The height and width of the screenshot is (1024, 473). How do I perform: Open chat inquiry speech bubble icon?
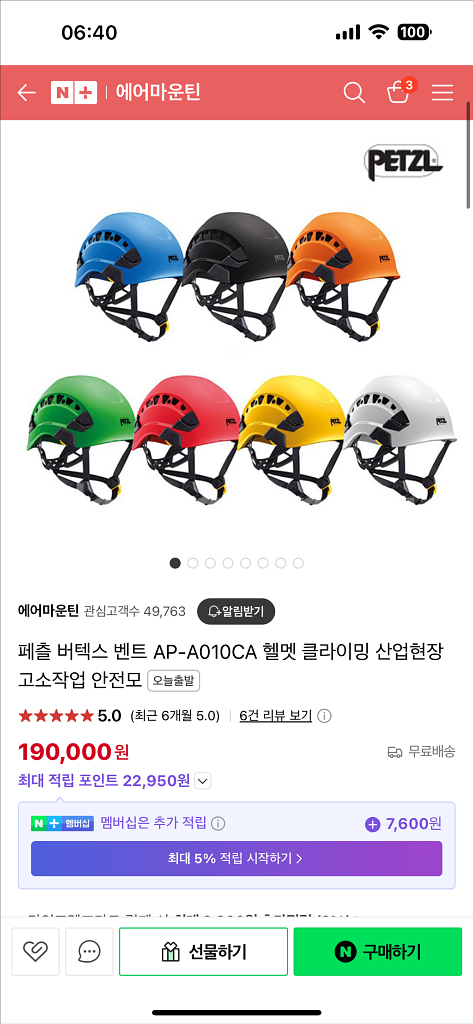pos(89,952)
